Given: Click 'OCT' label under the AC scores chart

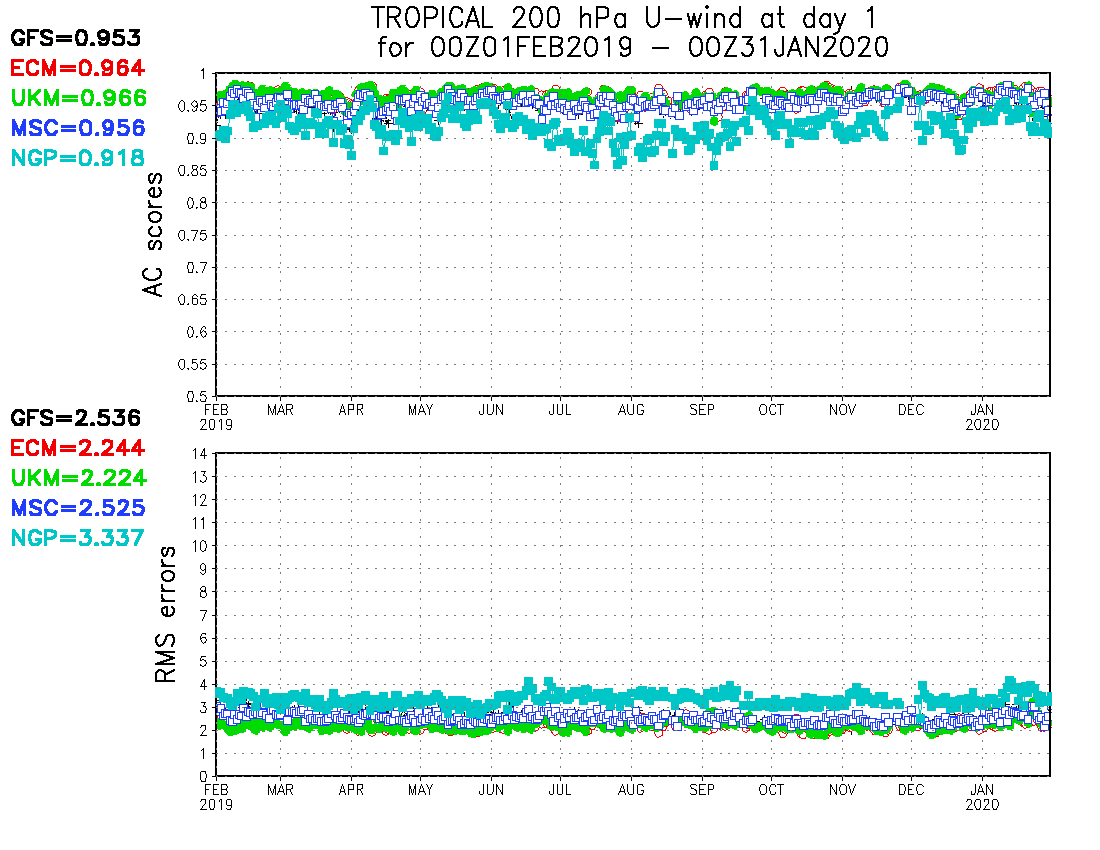Looking at the screenshot, I should tap(771, 410).
